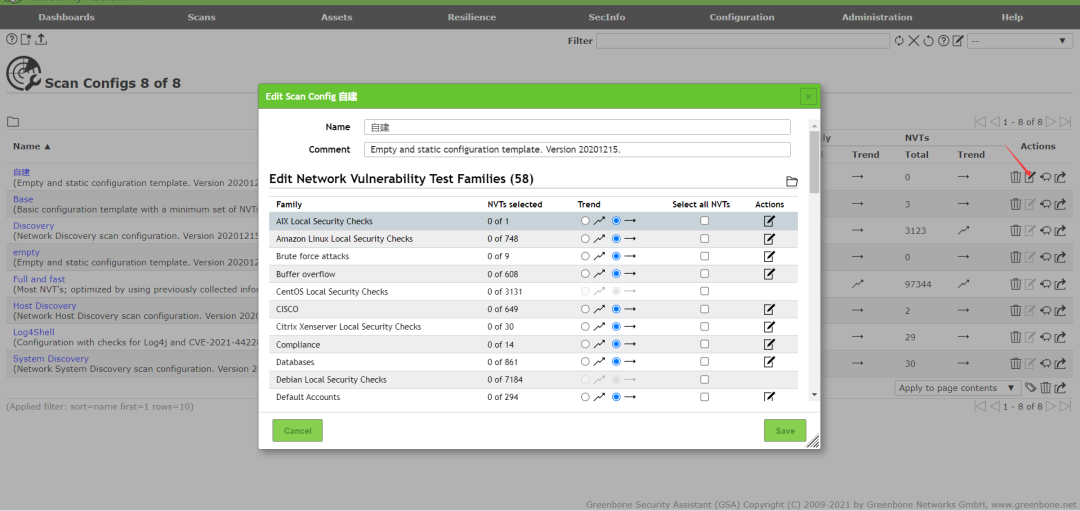Click the Filter text field
Image resolution: width=1080 pixels, height=511 pixels.
coord(742,41)
